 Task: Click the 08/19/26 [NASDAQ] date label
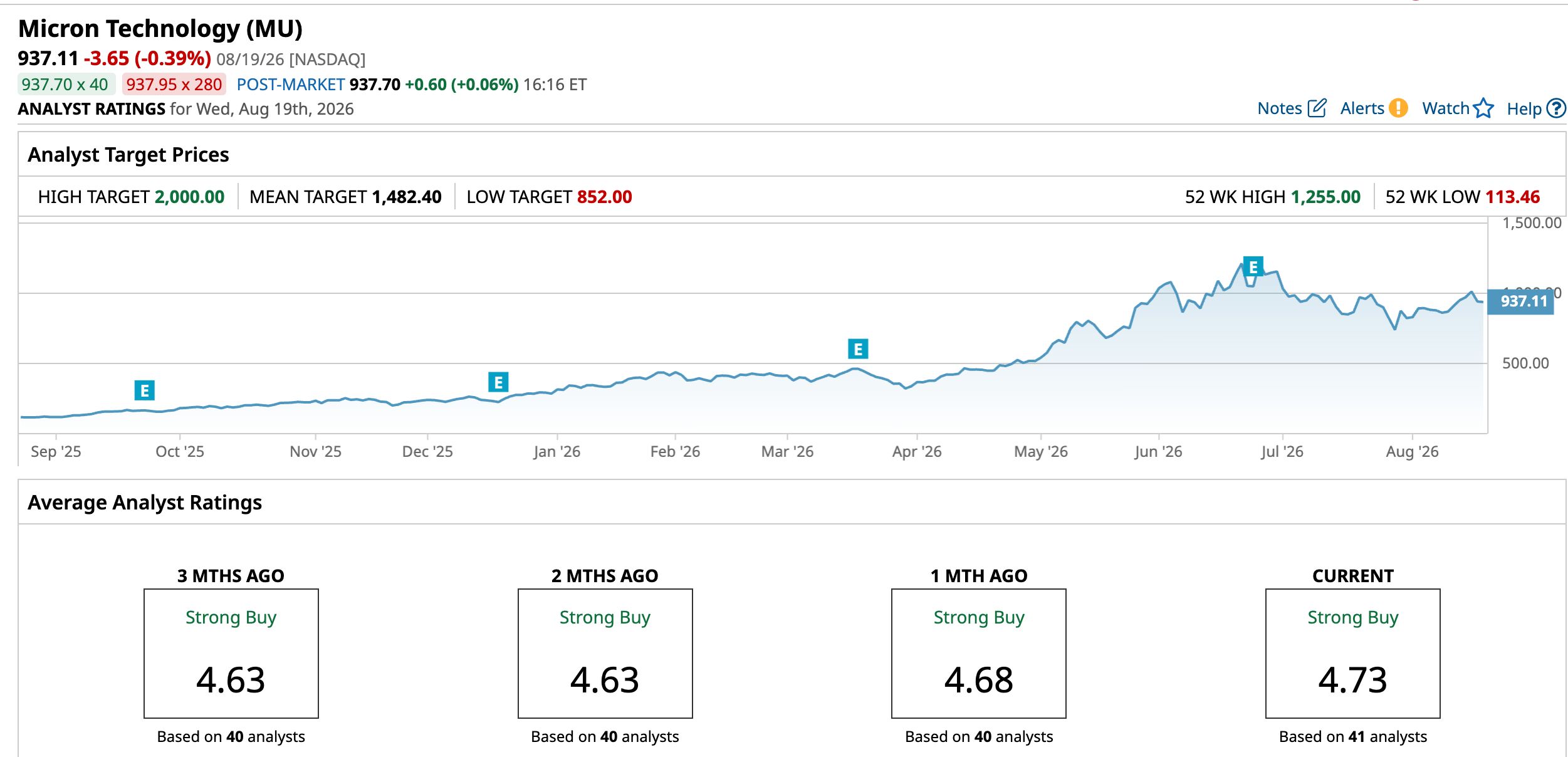(291, 60)
